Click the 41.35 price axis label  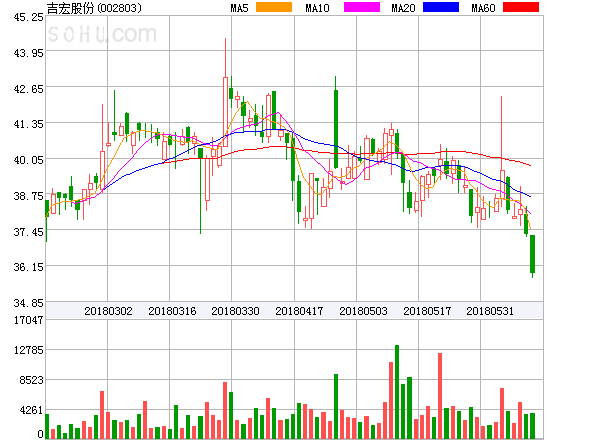pyautogui.click(x=28, y=124)
